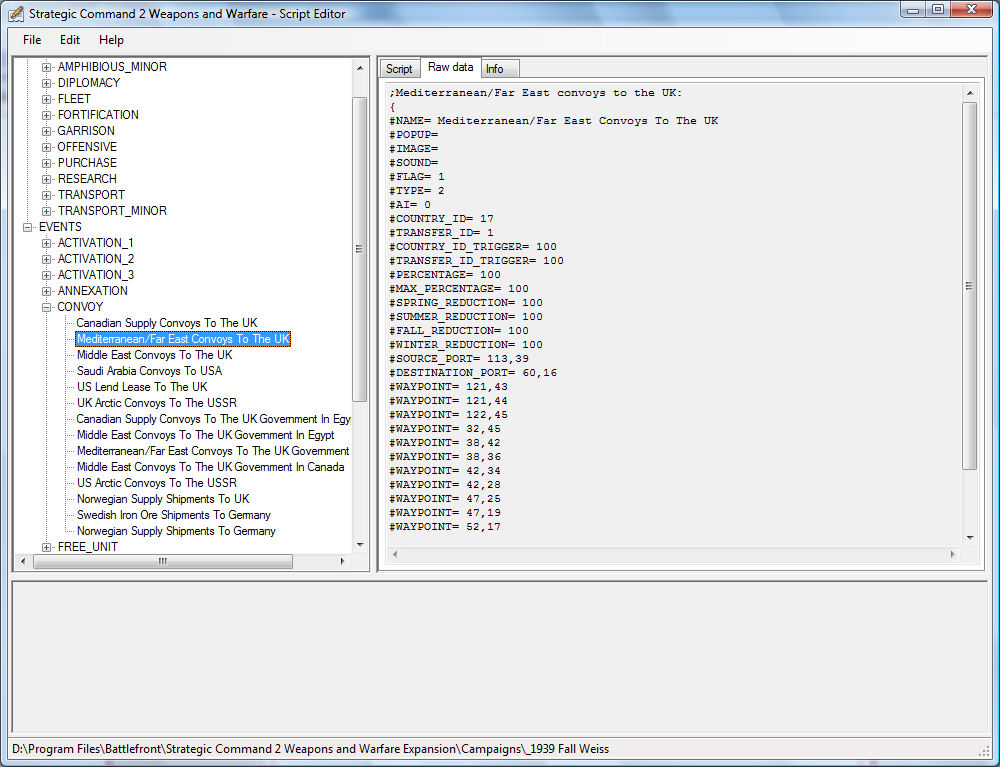Select UK Arctic Convoys To The USSR
Viewport: 1000px width, 767px height.
(x=156, y=403)
